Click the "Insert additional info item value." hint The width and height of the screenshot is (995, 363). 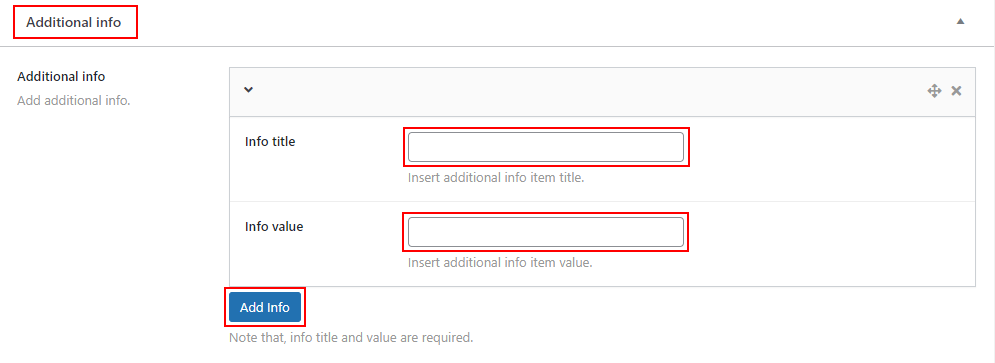(x=500, y=262)
